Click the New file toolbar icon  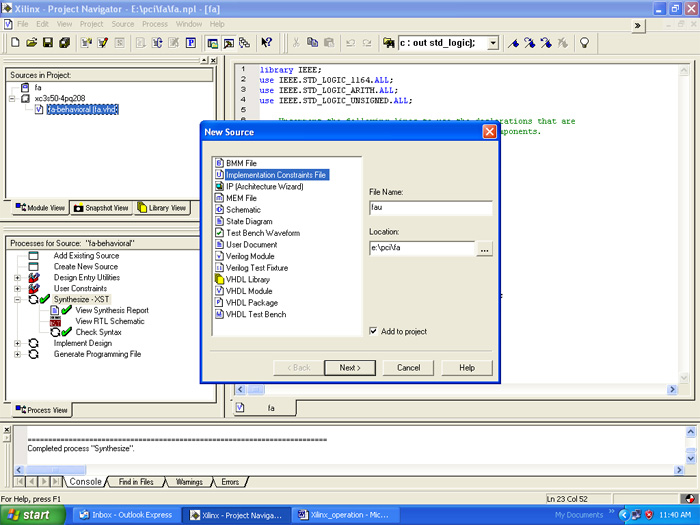pos(15,43)
